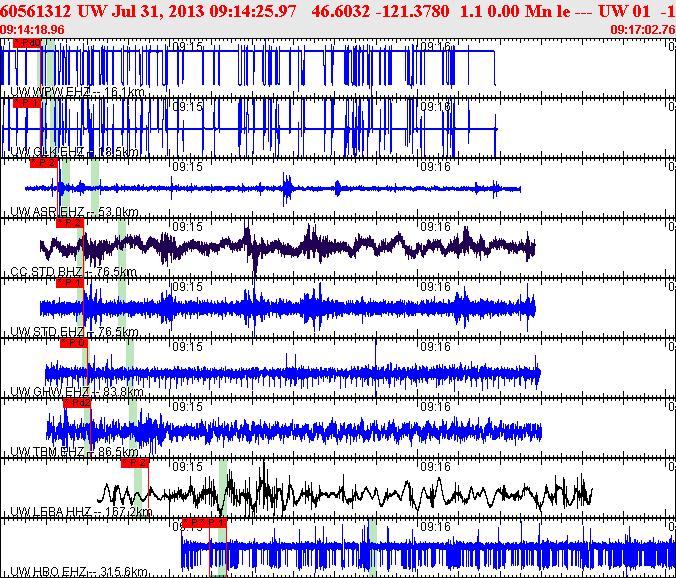The width and height of the screenshot is (676, 578).
Task: Click the P 2 pick marker on ASR trace
Action: point(46,163)
